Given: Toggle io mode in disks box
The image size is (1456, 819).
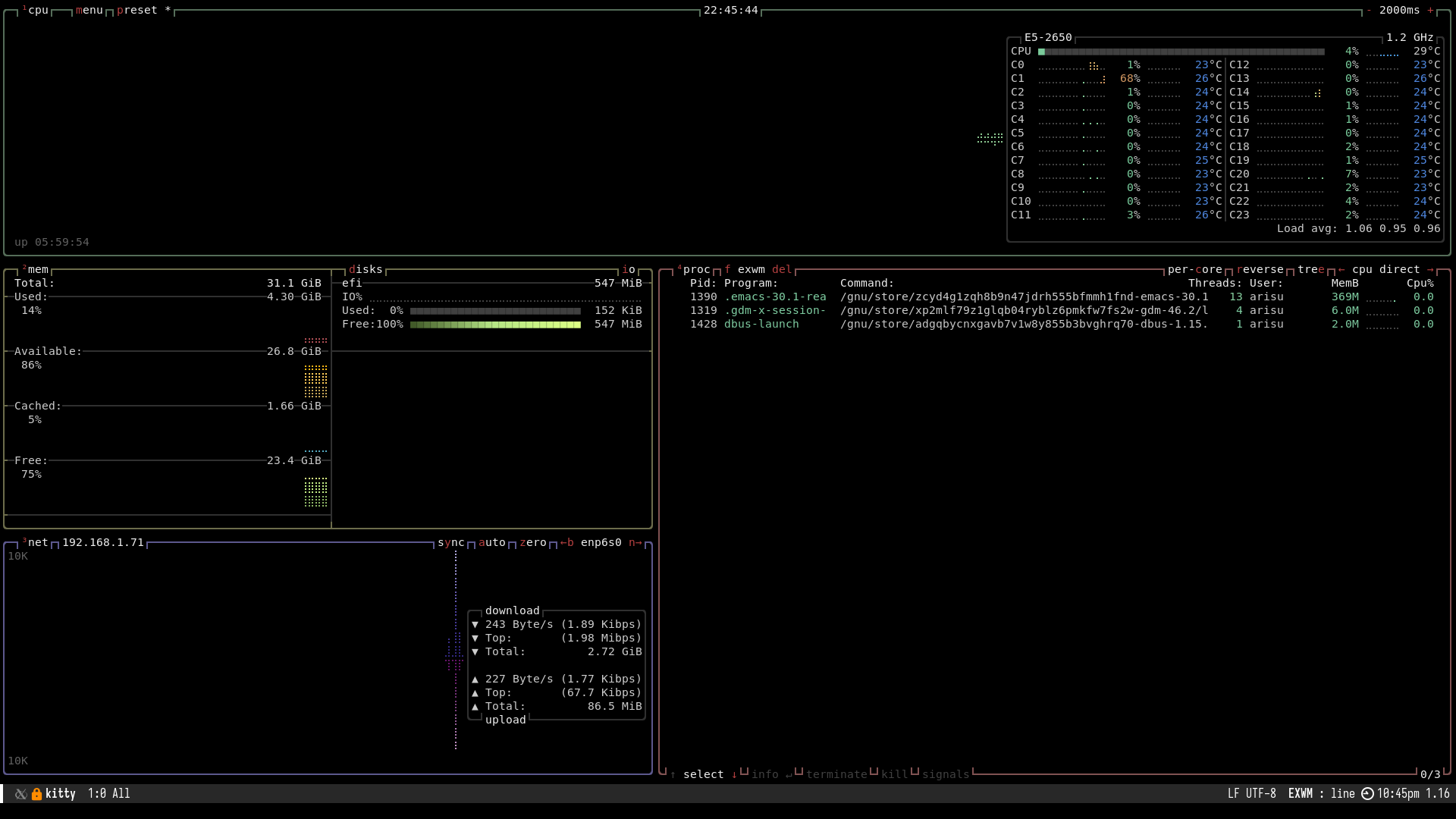Looking at the screenshot, I should coord(629,269).
